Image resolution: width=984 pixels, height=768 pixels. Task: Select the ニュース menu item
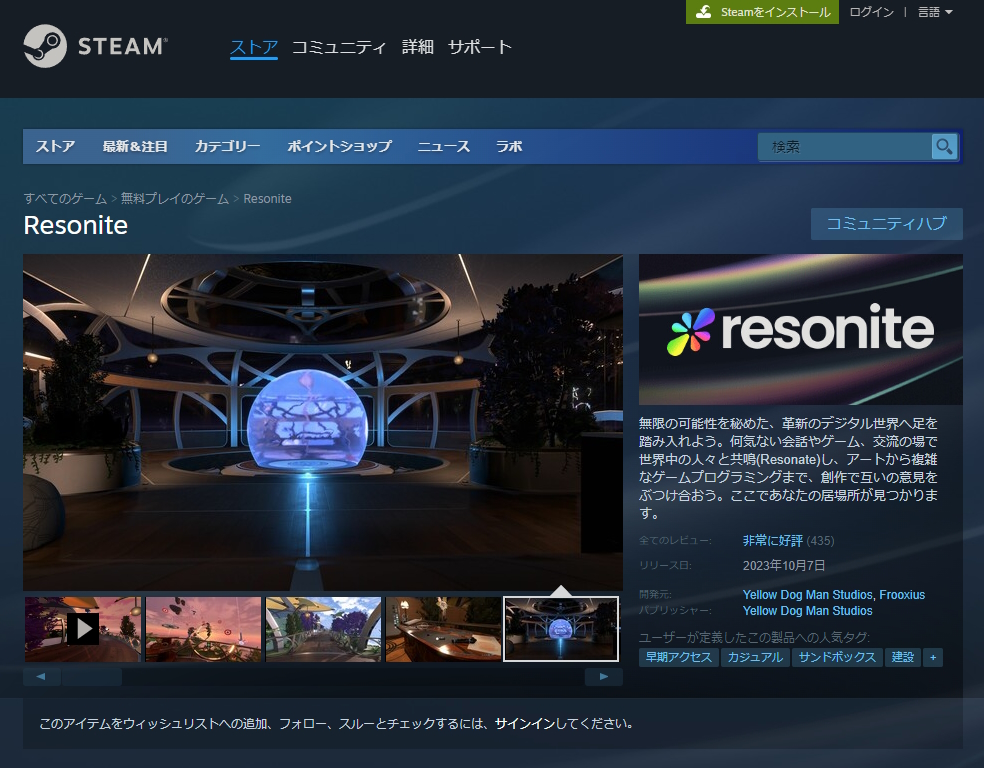444,146
